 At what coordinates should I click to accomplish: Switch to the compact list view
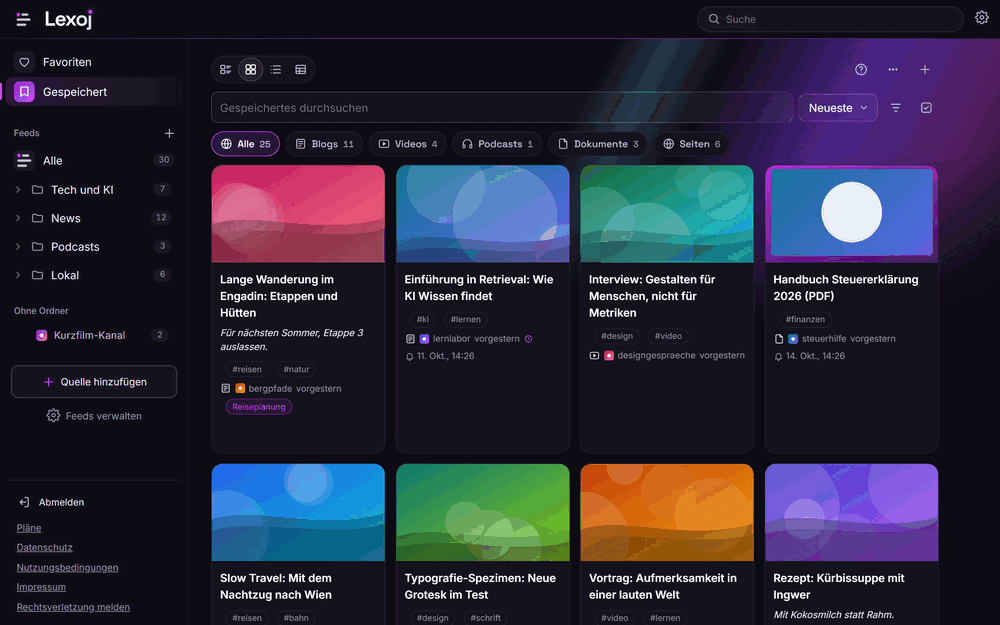tap(276, 70)
